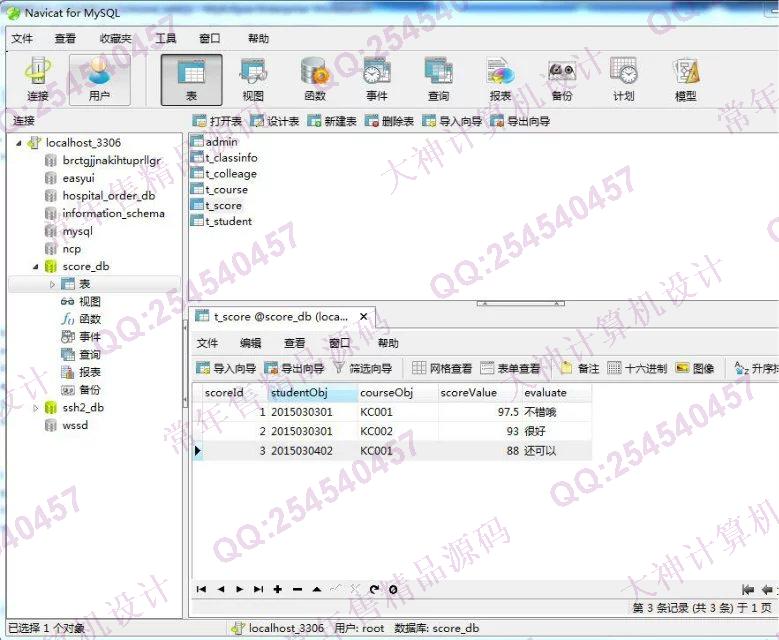Open the 编辑 menu in table window
The height and width of the screenshot is (640, 779).
coord(250,343)
